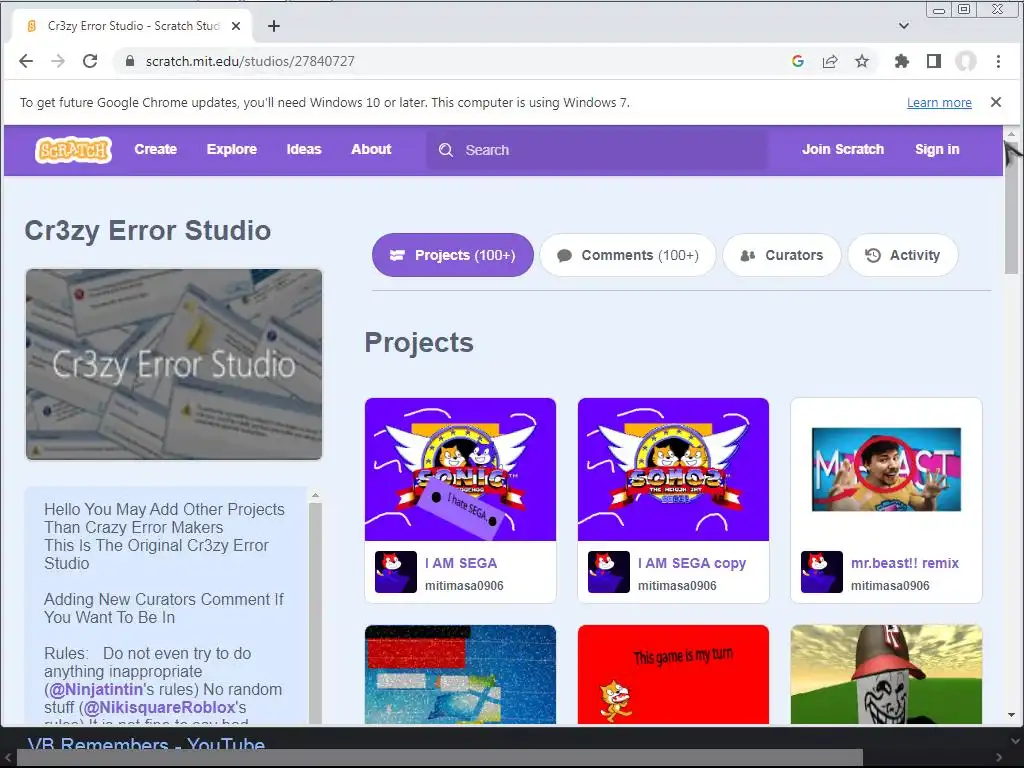Switch to the Comments (100+) tab
This screenshot has height=768, width=1024.
click(628, 255)
